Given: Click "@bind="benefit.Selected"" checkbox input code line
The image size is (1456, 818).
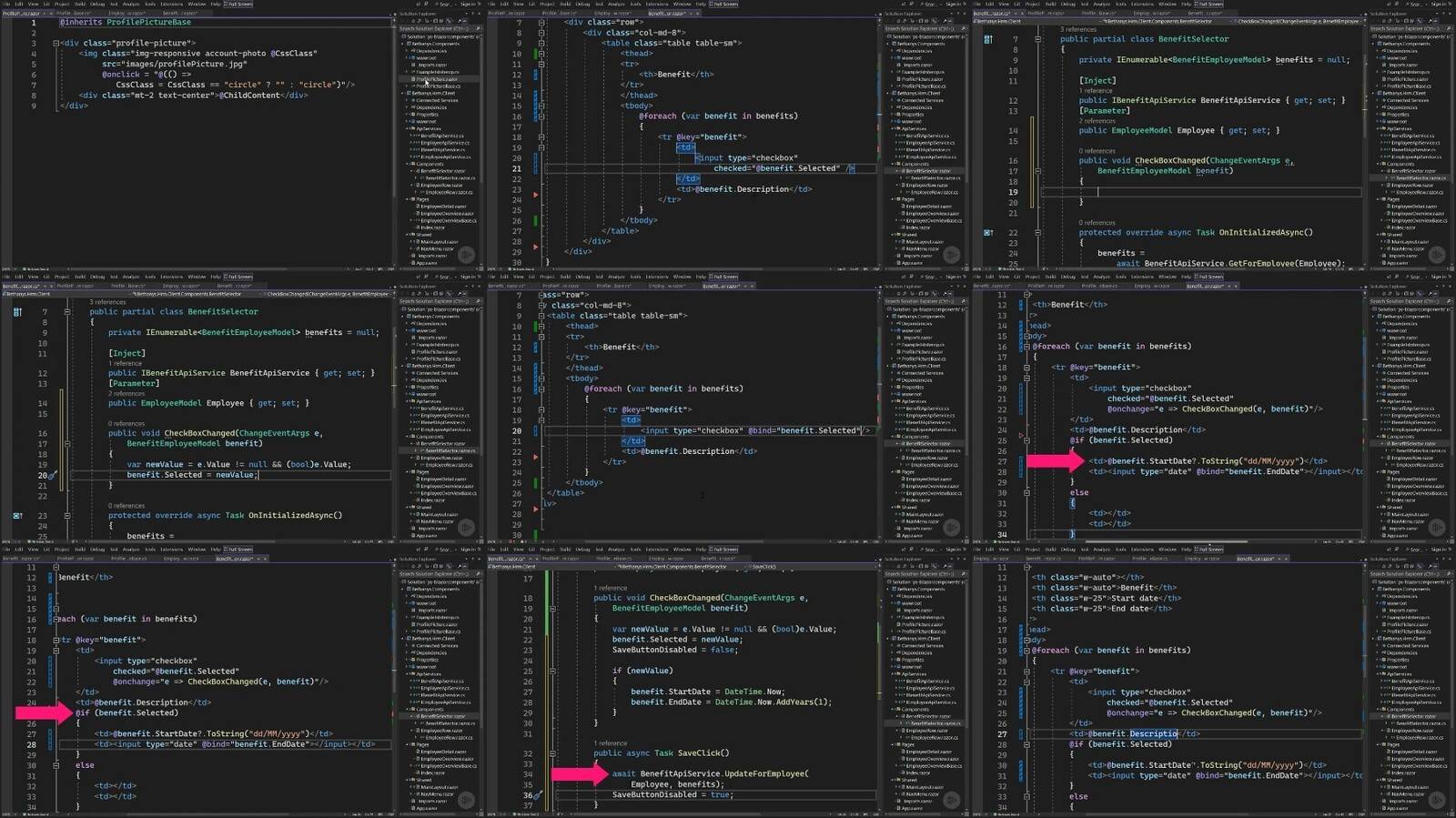Looking at the screenshot, I should (755, 430).
